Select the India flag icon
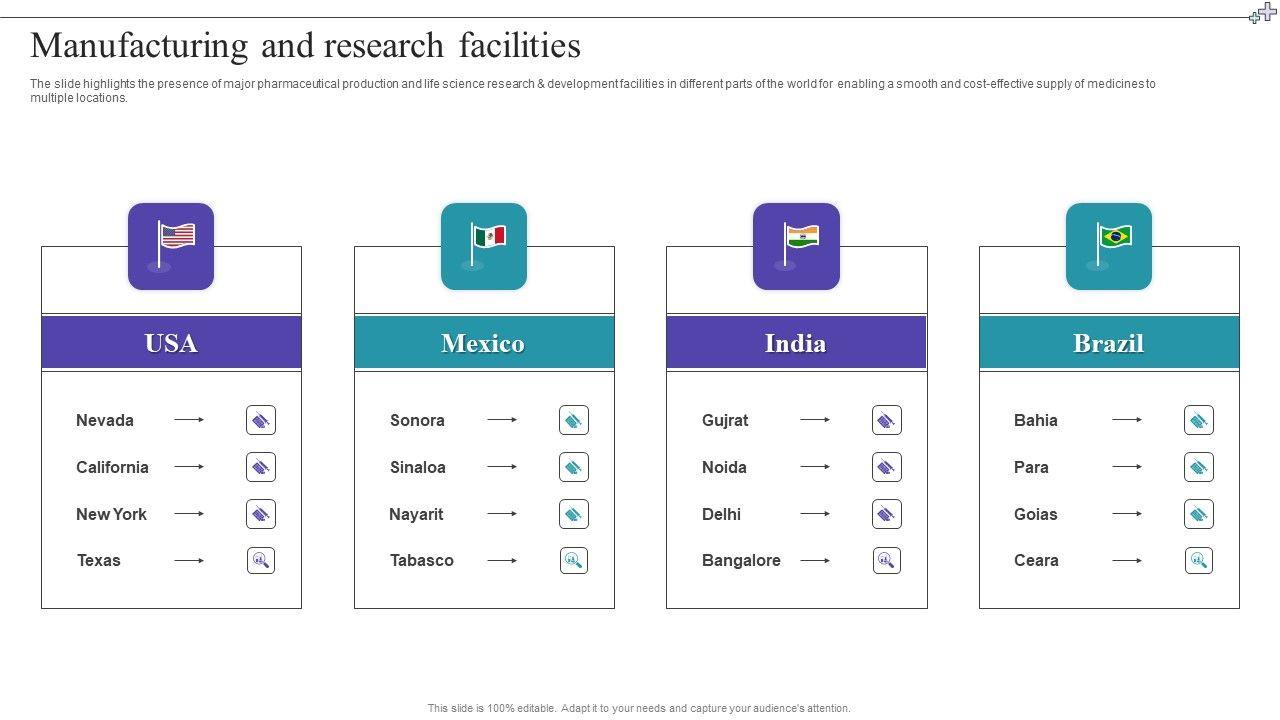The height and width of the screenshot is (720, 1280). click(796, 246)
